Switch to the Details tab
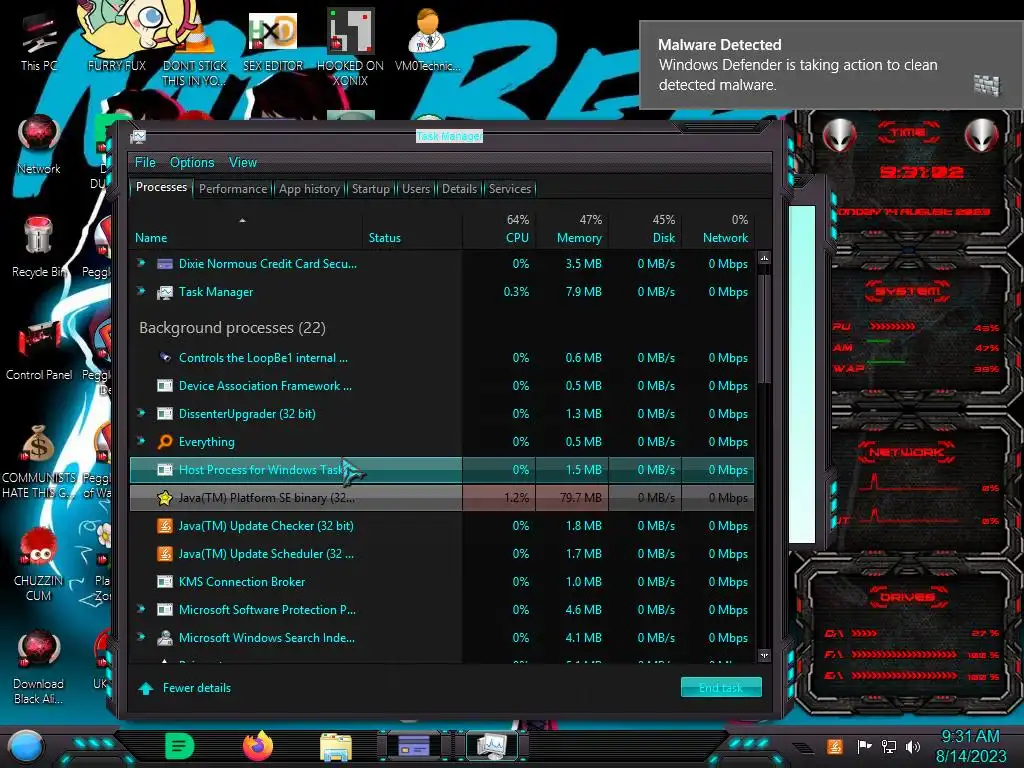The height and width of the screenshot is (768, 1024). (x=460, y=189)
